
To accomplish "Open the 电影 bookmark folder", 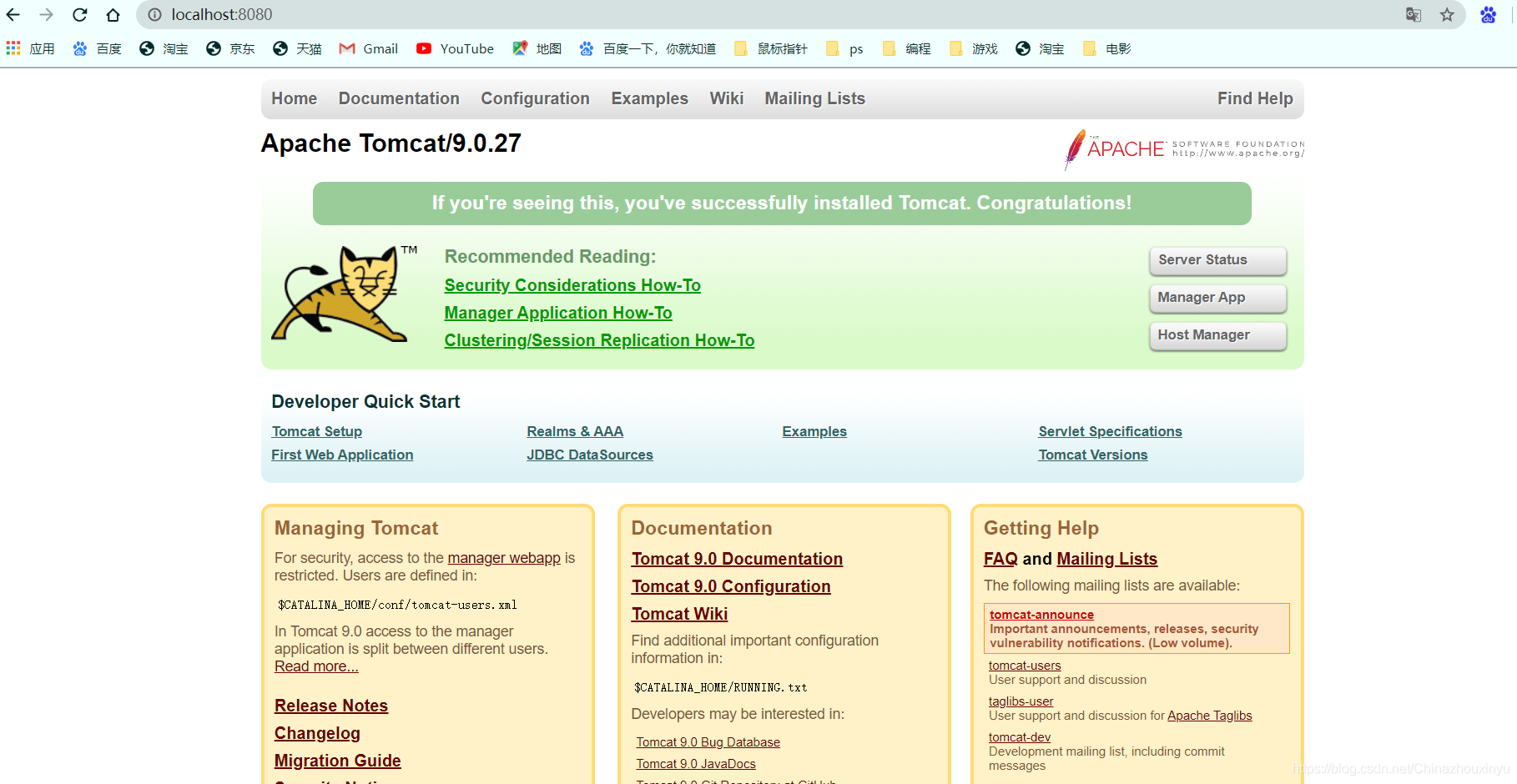I will (x=1107, y=49).
